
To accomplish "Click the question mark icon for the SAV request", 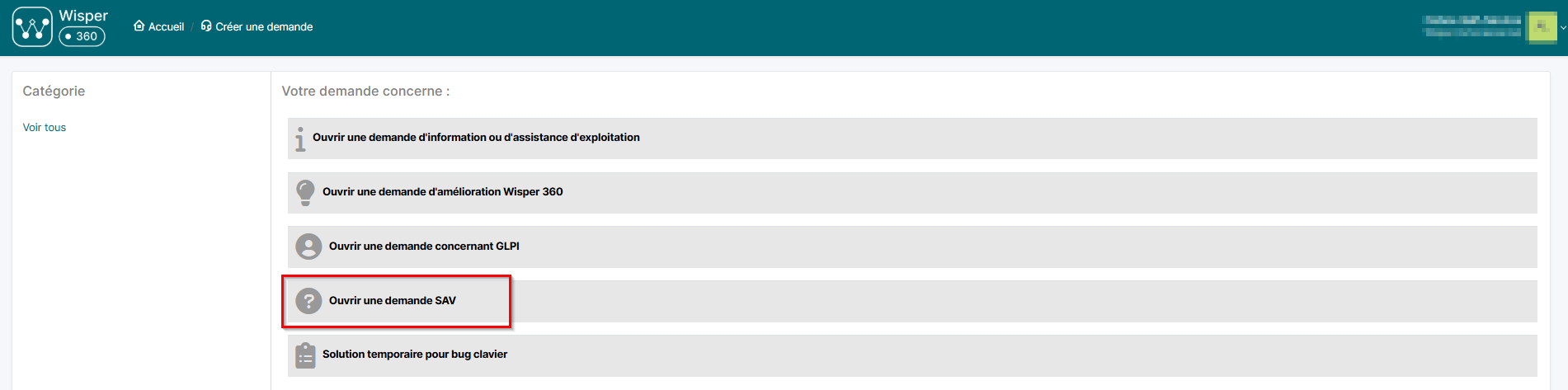I will [x=308, y=301].
